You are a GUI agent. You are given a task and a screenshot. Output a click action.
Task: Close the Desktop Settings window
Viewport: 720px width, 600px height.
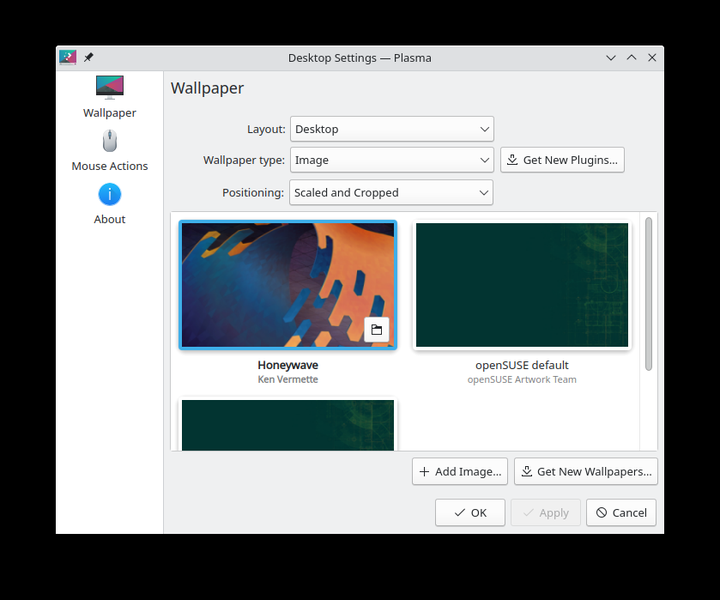[x=652, y=57]
